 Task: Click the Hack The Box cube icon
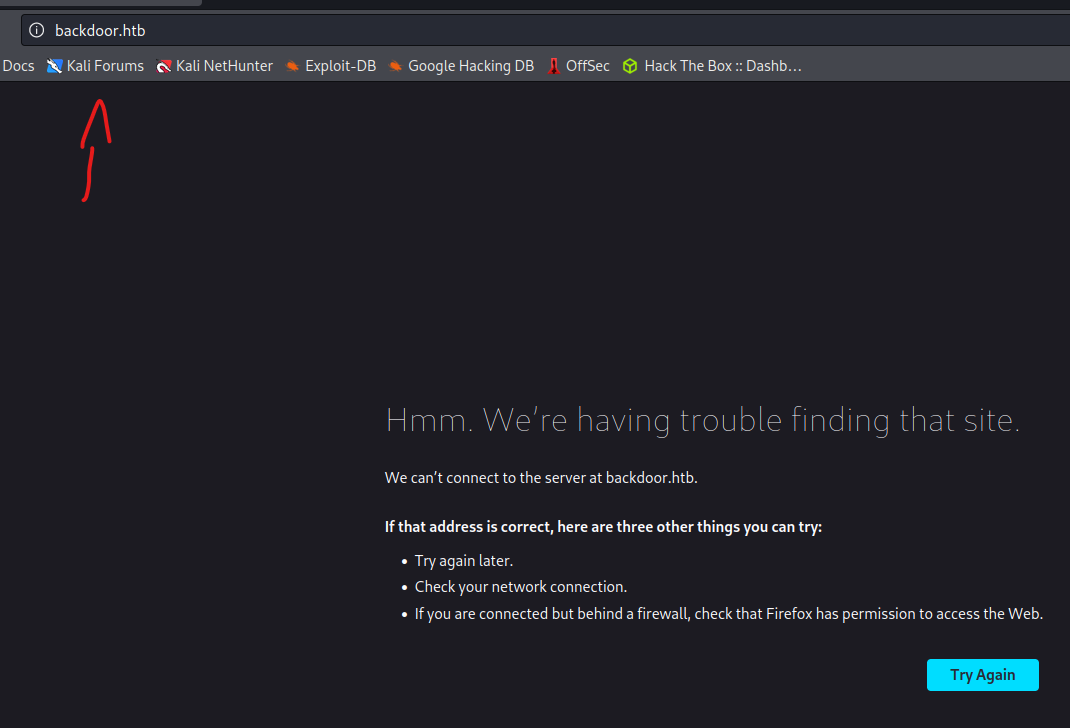pyautogui.click(x=630, y=65)
